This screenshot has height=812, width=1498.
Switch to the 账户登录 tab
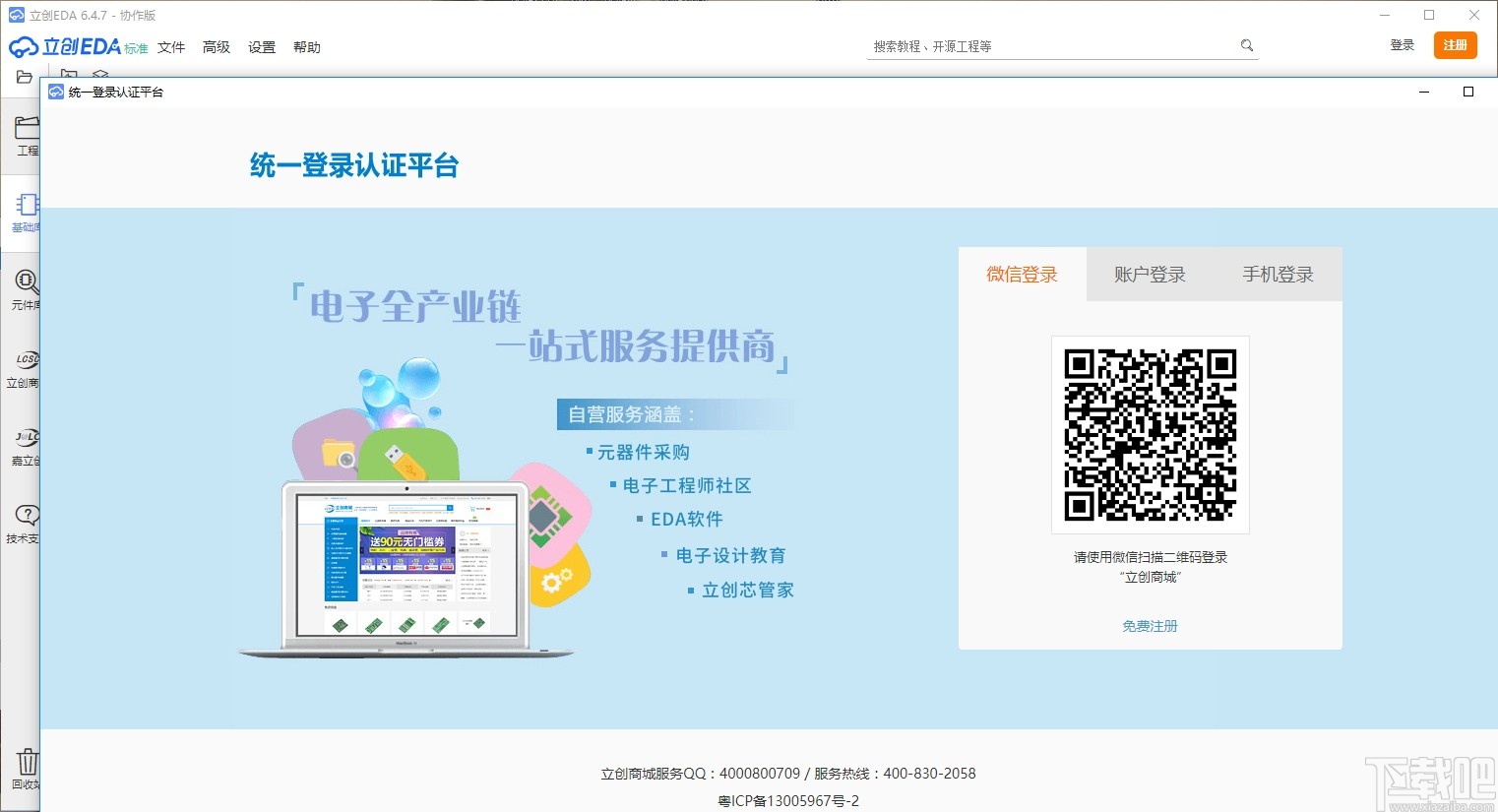coord(1151,275)
